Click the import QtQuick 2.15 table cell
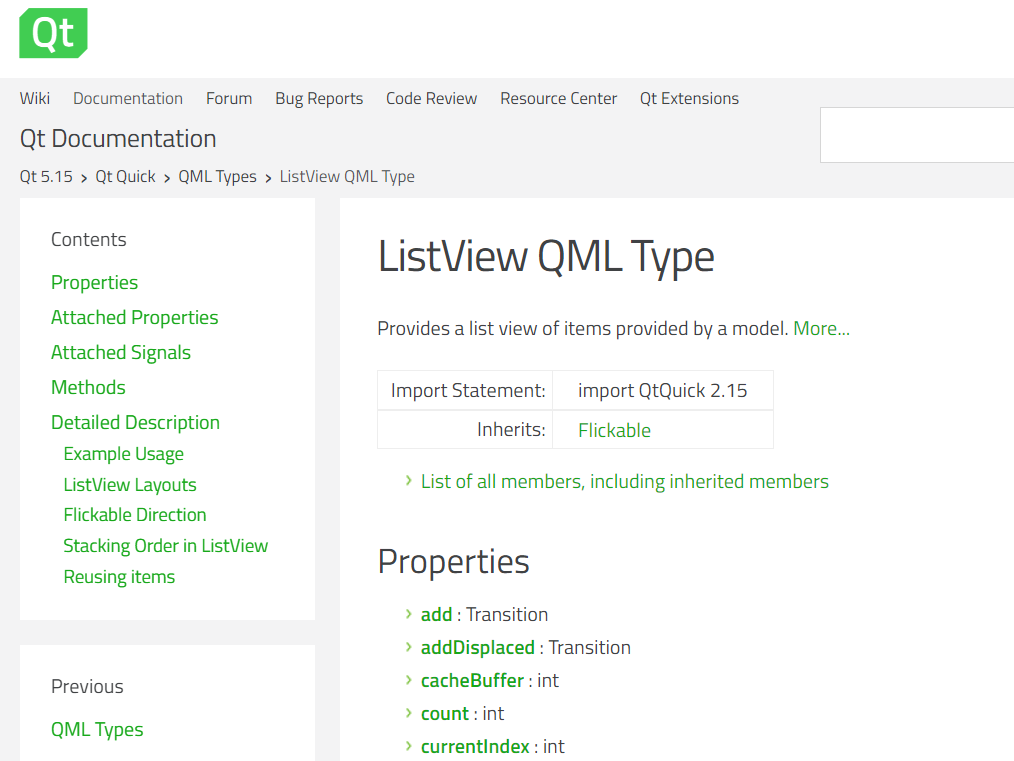Image resolution: width=1014 pixels, height=761 pixels. pyautogui.click(x=663, y=391)
